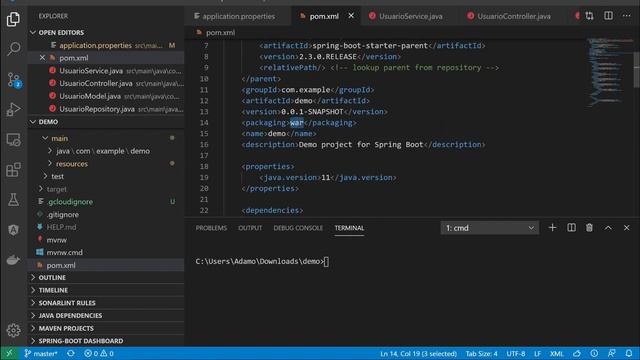Close pom.xml tab with X
The height and width of the screenshot is (360, 640).
351,16
